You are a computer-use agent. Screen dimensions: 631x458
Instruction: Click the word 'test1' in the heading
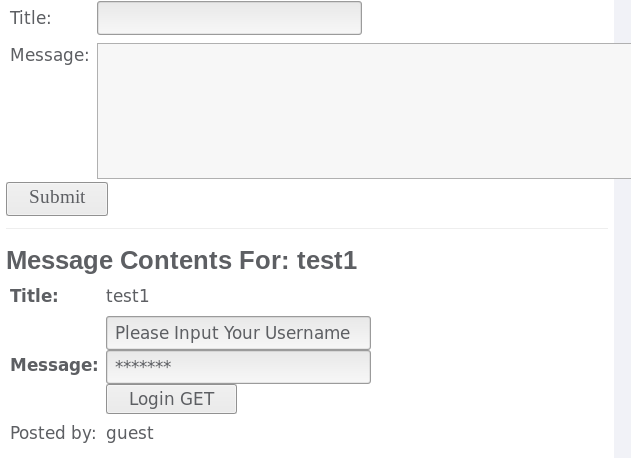click(327, 260)
